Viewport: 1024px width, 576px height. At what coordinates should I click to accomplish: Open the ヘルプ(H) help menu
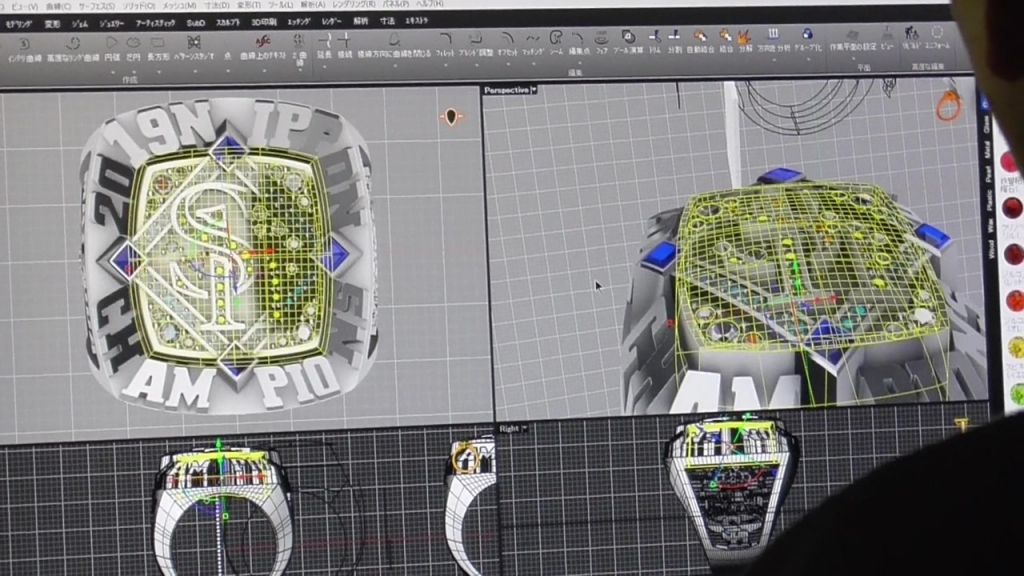click(430, 4)
